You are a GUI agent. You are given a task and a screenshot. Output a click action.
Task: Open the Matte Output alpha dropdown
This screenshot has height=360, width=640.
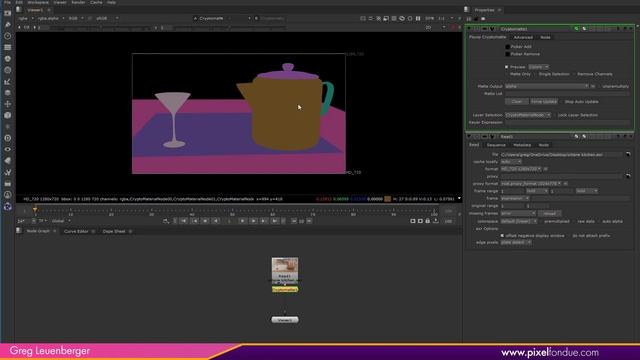click(x=547, y=87)
